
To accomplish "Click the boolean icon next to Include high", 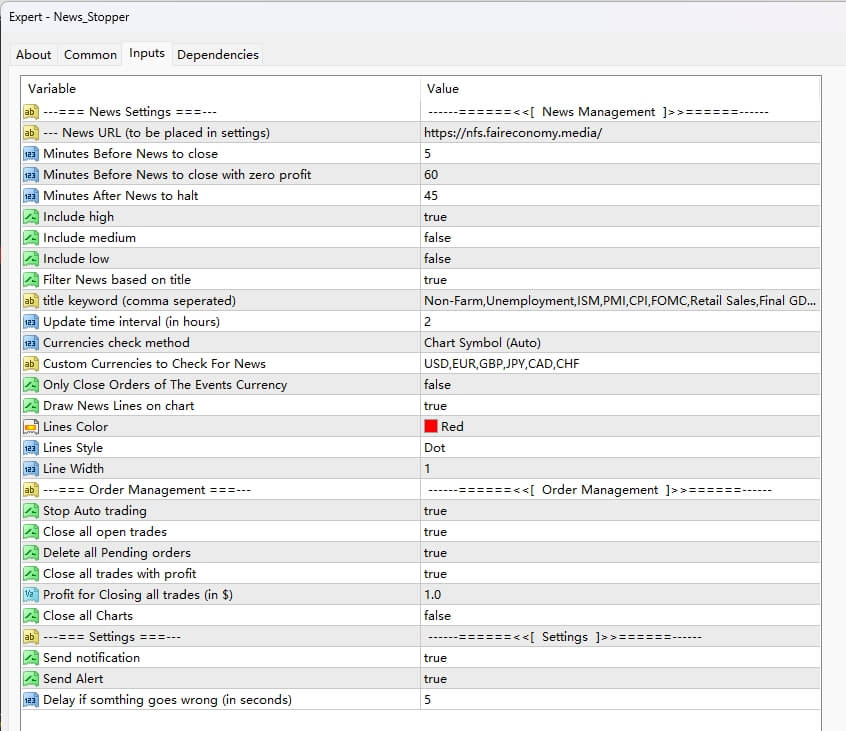I will 30,217.
